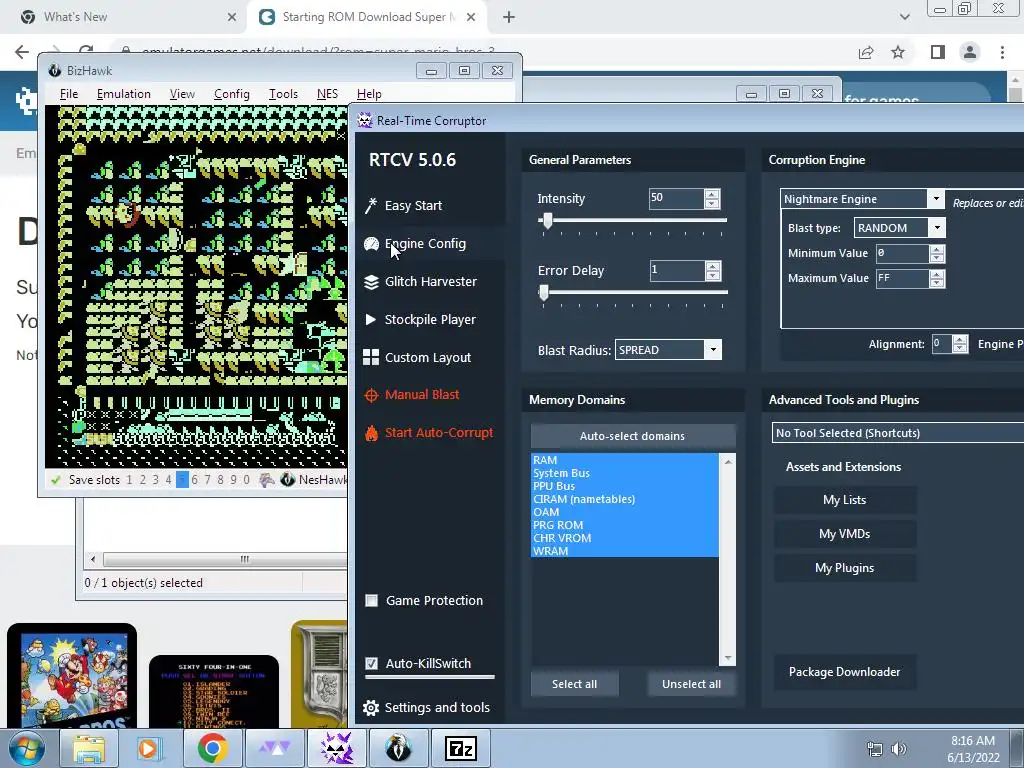The width and height of the screenshot is (1024, 768).
Task: Click Auto-select domains button
Action: pyautogui.click(x=633, y=436)
